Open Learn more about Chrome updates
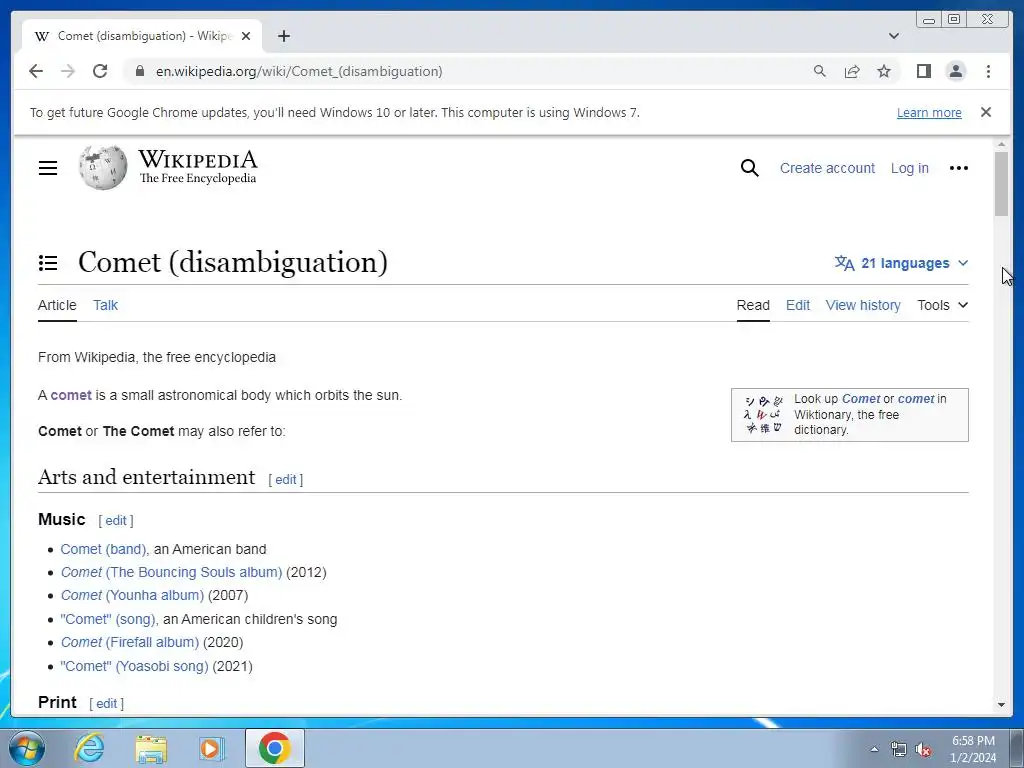The height and width of the screenshot is (768, 1024). pyautogui.click(x=929, y=112)
